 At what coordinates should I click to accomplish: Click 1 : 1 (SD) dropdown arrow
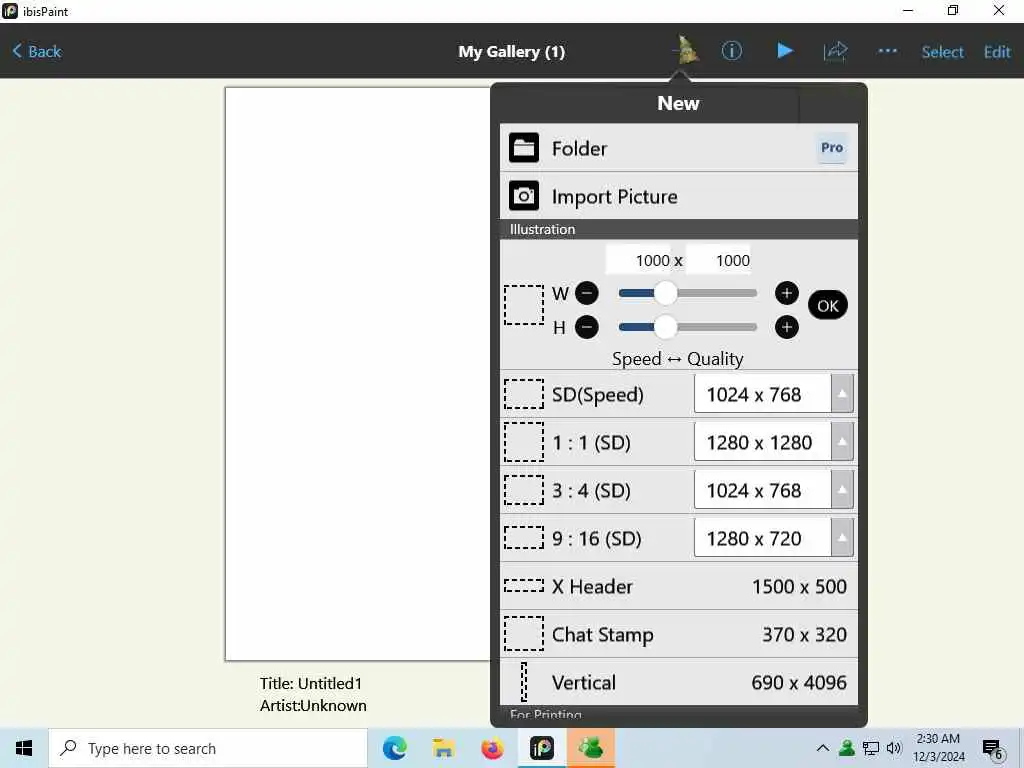point(842,442)
